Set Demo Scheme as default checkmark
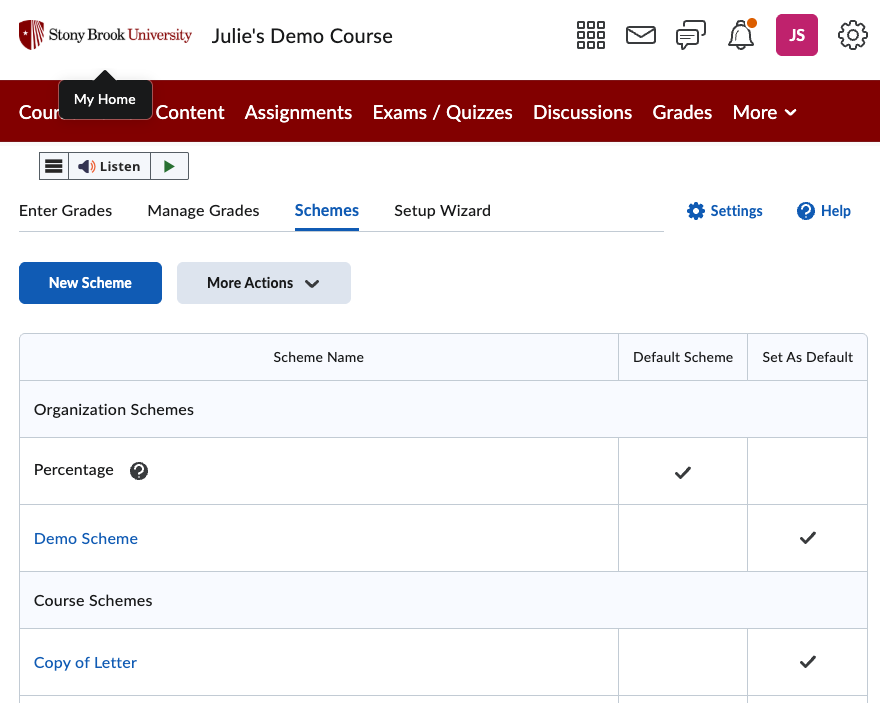This screenshot has height=703, width=880. (x=808, y=538)
